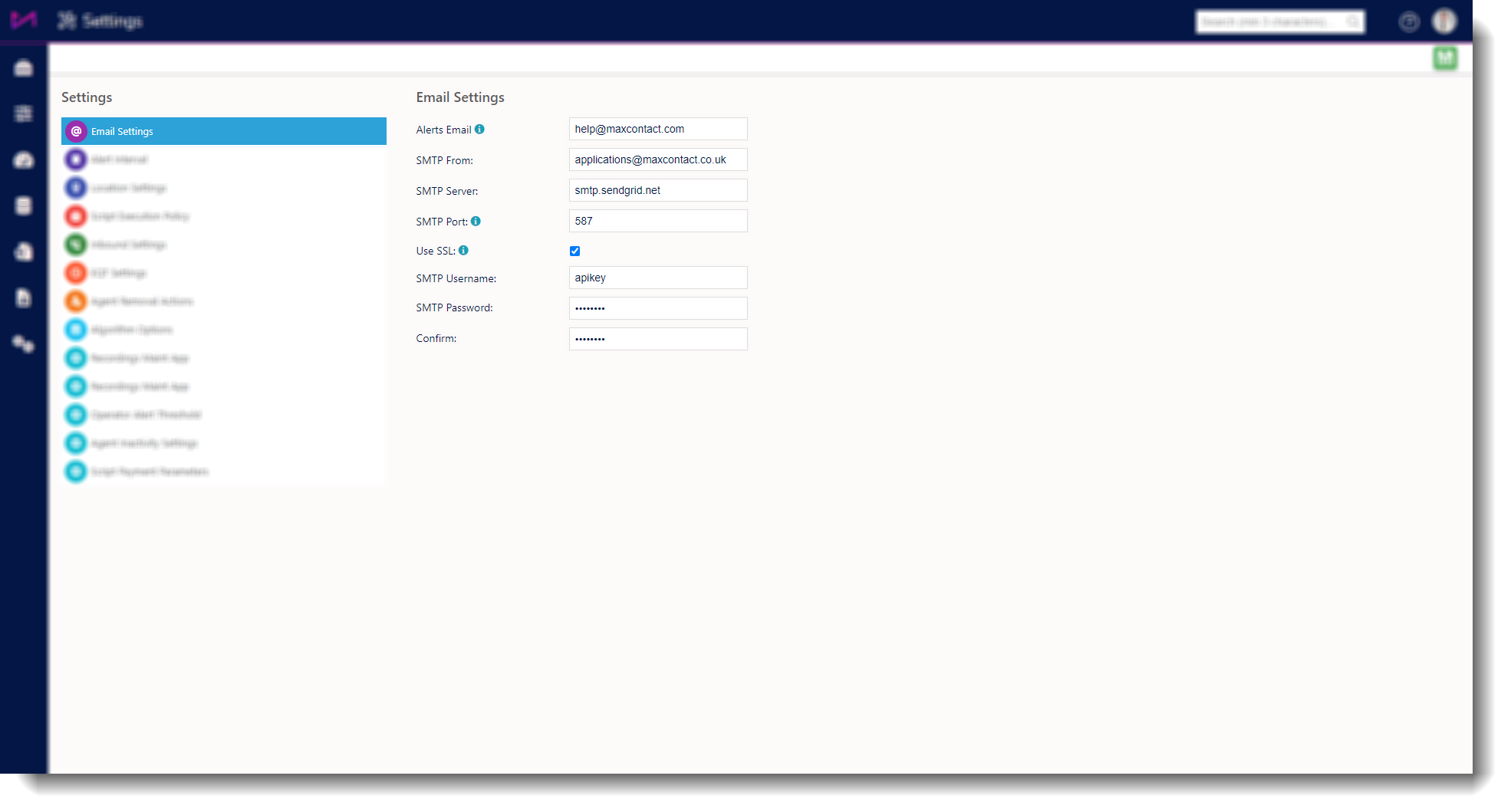This screenshot has height=812, width=1511.
Task: Select Email Settings in the settings list
Action: pyautogui.click(x=223, y=131)
